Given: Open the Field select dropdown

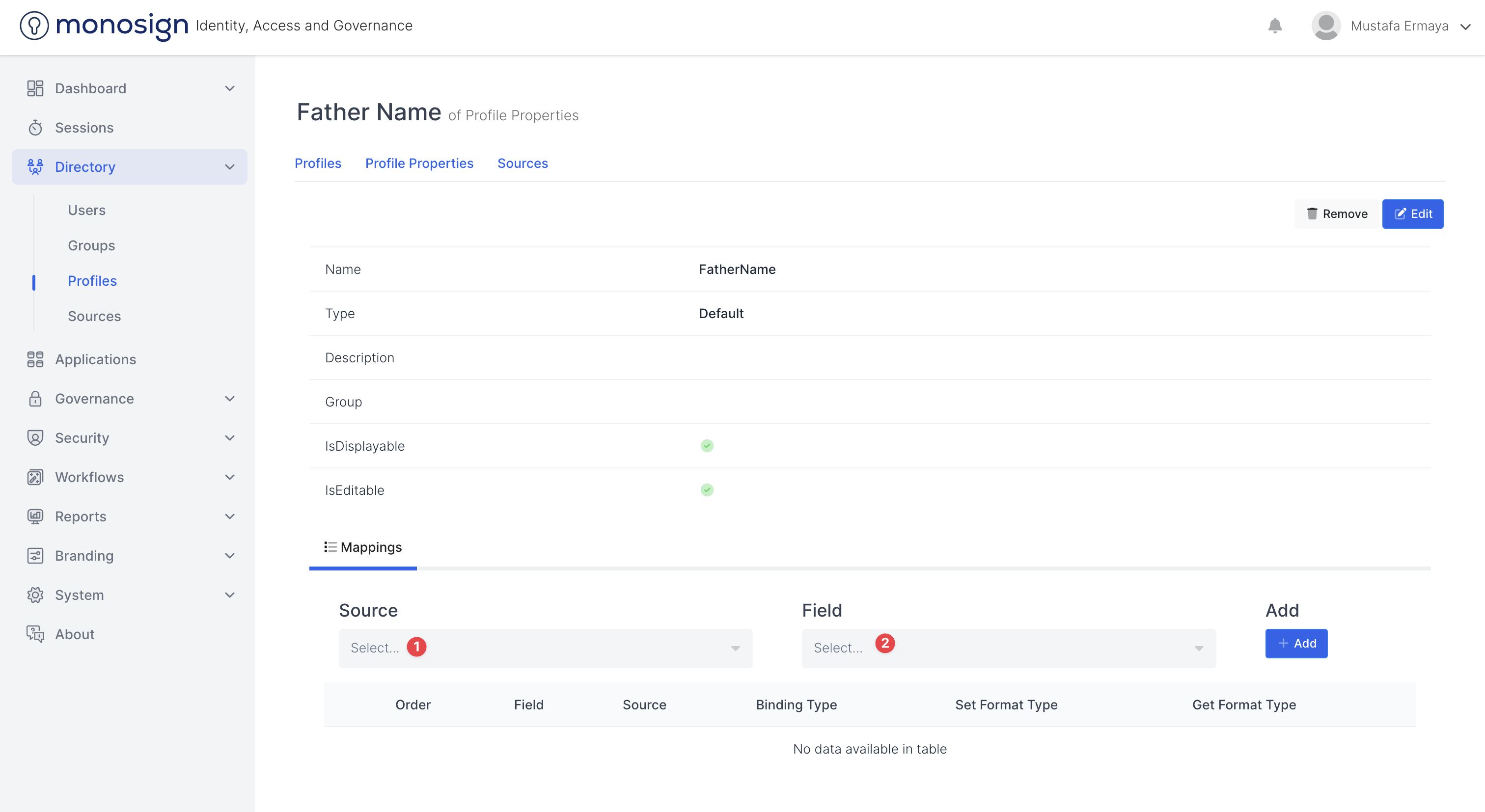Looking at the screenshot, I should click(x=1008, y=648).
